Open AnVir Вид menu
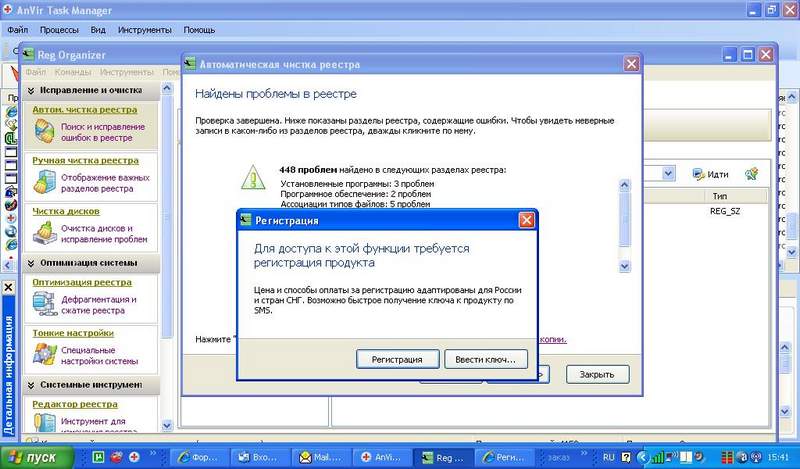The image size is (800, 469). pos(98,30)
